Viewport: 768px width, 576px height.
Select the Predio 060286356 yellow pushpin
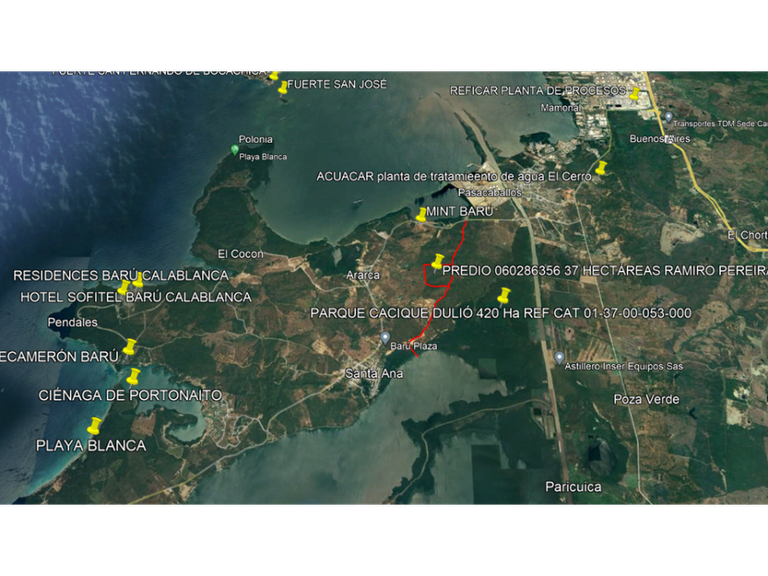pos(437,262)
